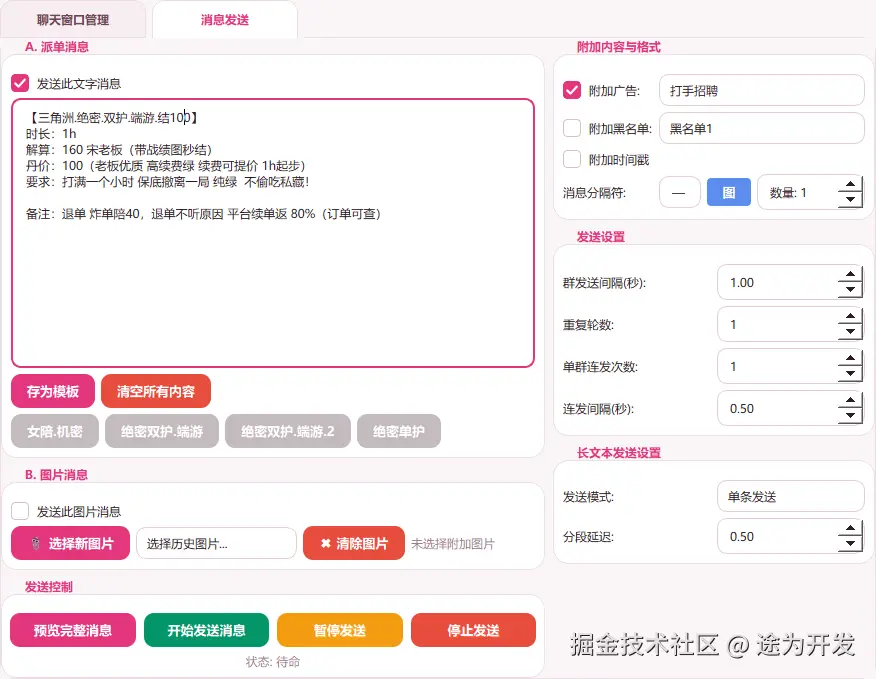Image resolution: width=876 pixels, height=679 pixels.
Task: Click 开始发送消息 button
Action: pos(206,630)
